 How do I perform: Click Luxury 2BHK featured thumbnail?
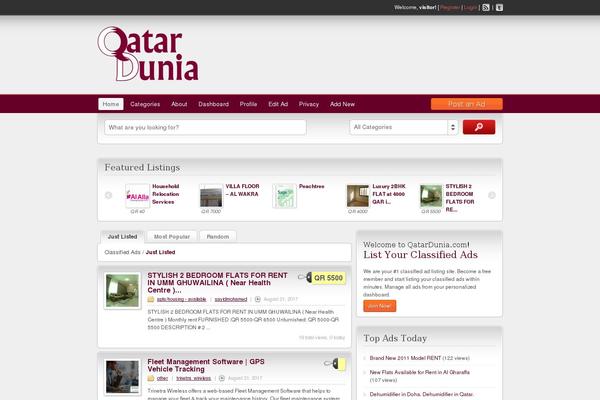pos(358,196)
